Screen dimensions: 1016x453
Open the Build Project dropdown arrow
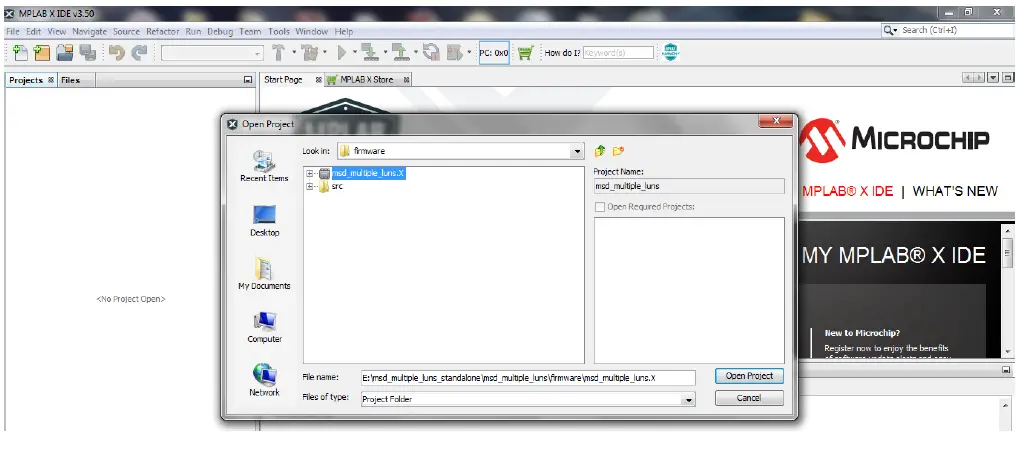coord(294,52)
